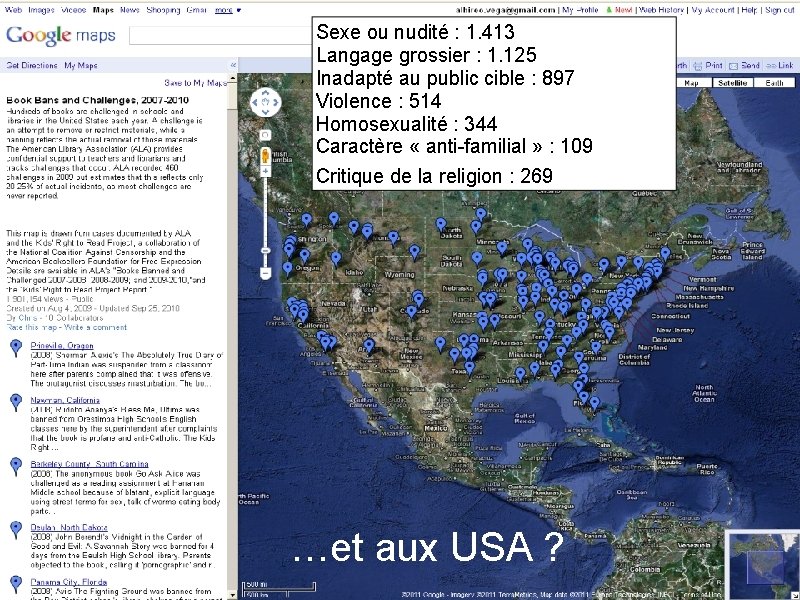Click Write a comment link
This screenshot has width=800, height=600.
point(95,327)
